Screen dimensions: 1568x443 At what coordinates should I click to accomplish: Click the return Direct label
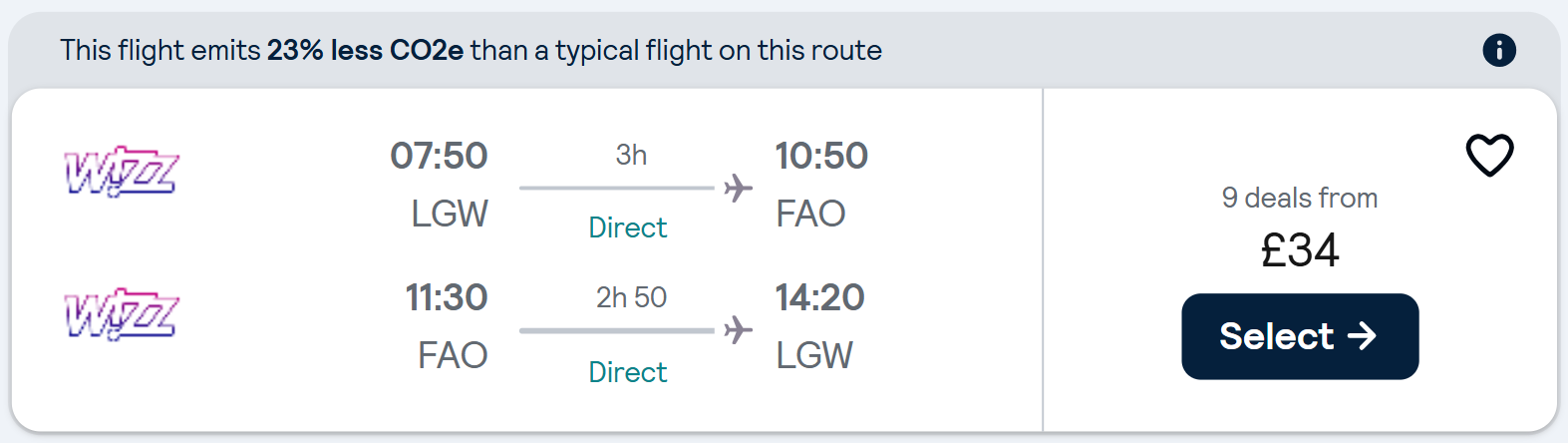627,372
